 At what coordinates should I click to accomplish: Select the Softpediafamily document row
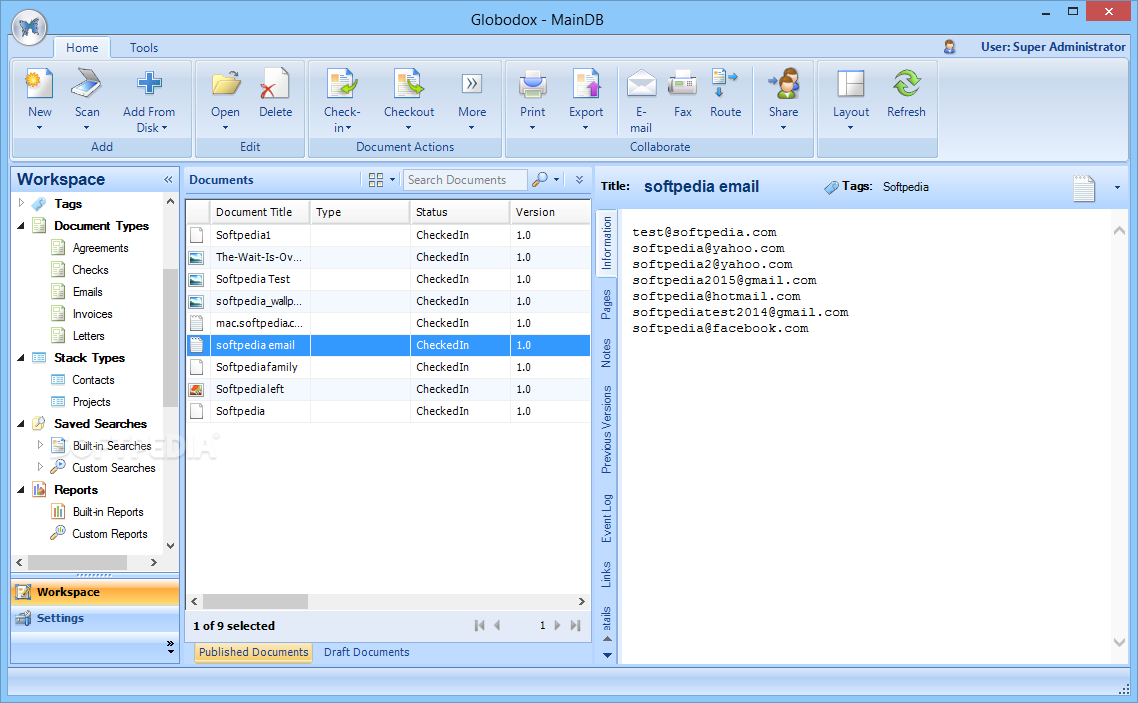coord(388,367)
